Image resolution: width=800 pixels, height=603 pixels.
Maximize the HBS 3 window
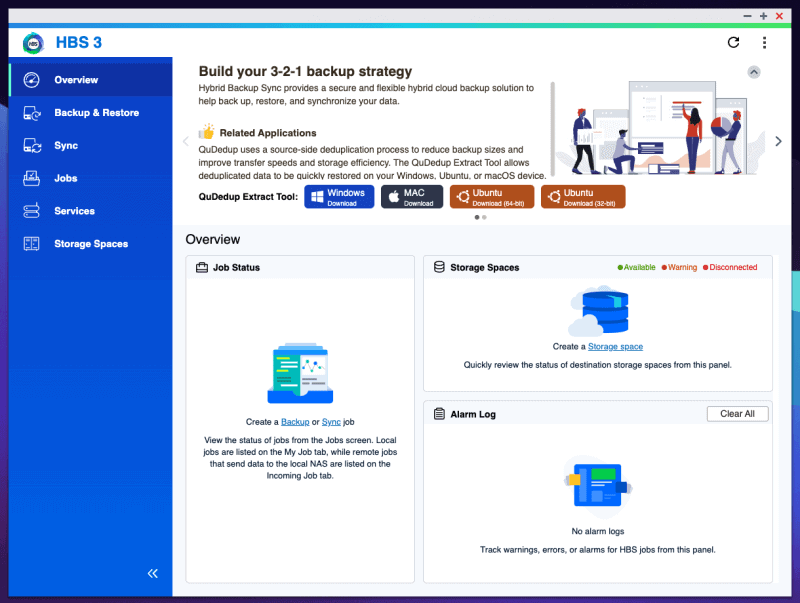click(x=763, y=16)
